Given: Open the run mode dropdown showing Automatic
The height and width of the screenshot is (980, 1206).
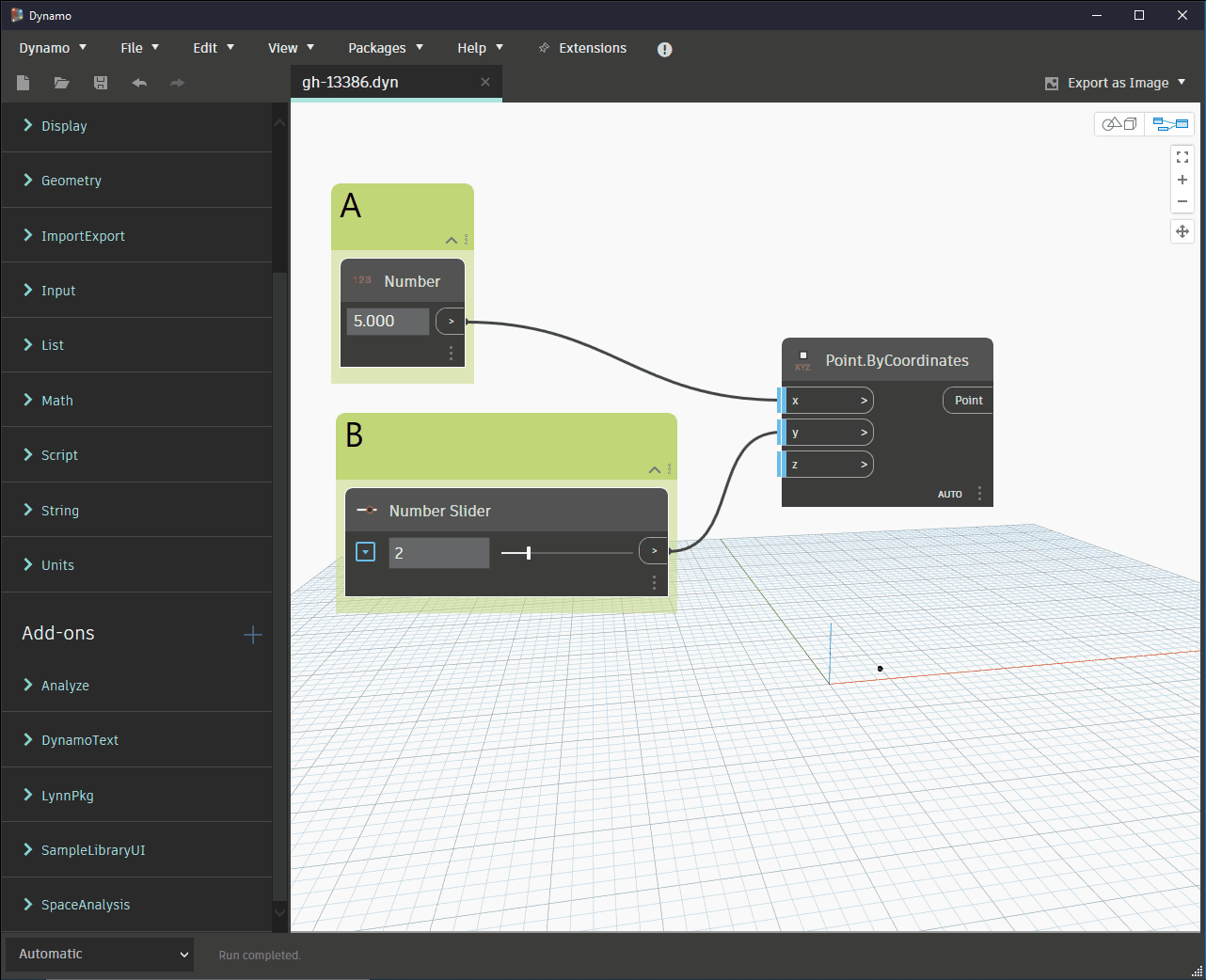Looking at the screenshot, I should tap(99, 954).
